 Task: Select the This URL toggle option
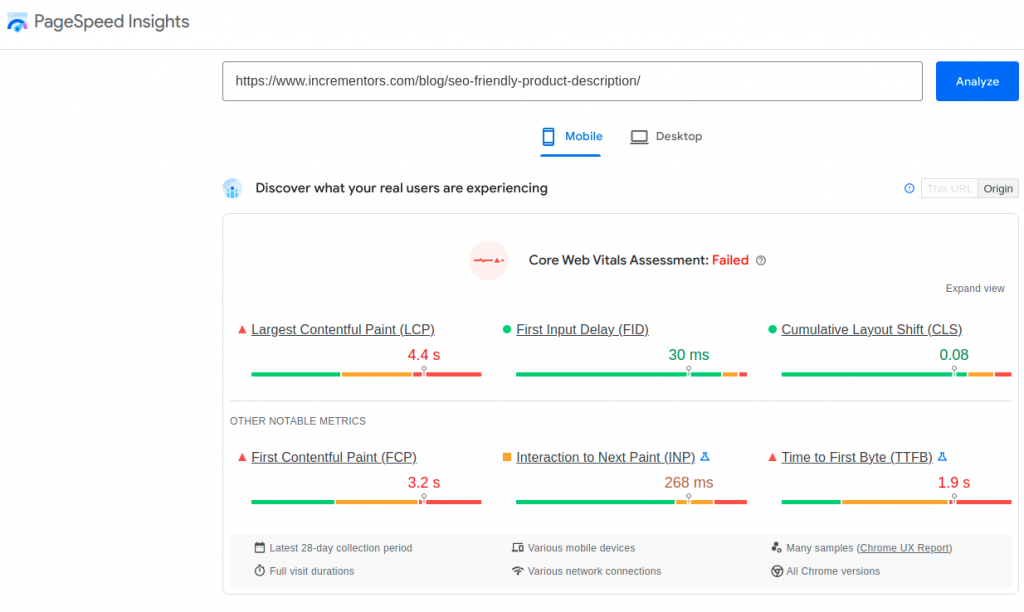click(950, 189)
